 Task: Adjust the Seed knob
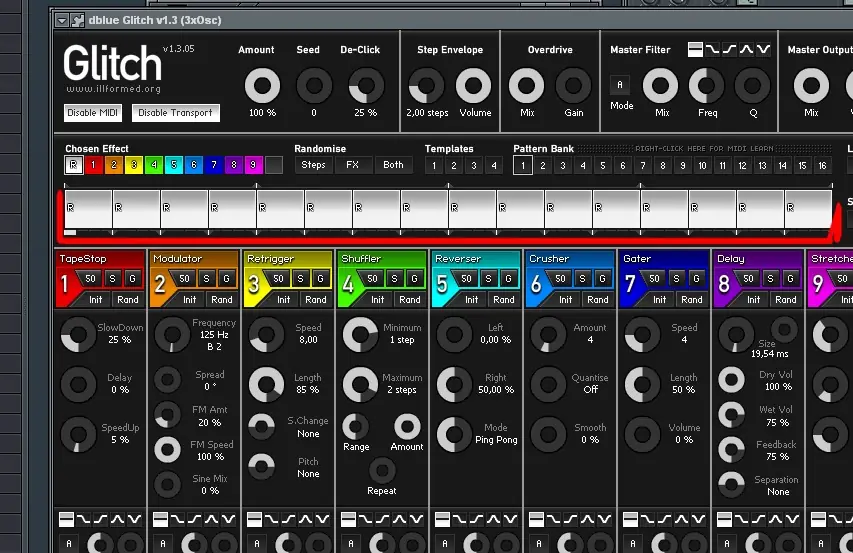click(314, 86)
